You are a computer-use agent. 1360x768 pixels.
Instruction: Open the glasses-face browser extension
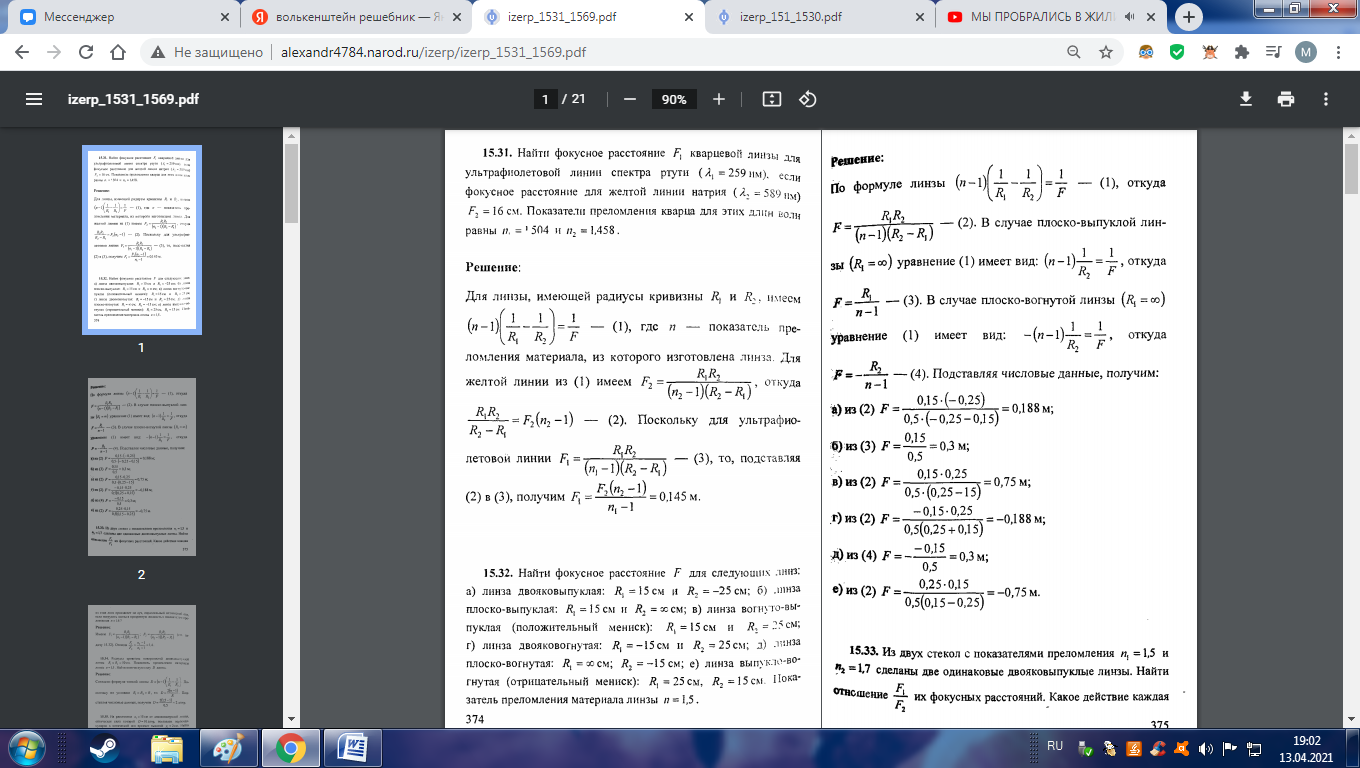tap(1147, 52)
